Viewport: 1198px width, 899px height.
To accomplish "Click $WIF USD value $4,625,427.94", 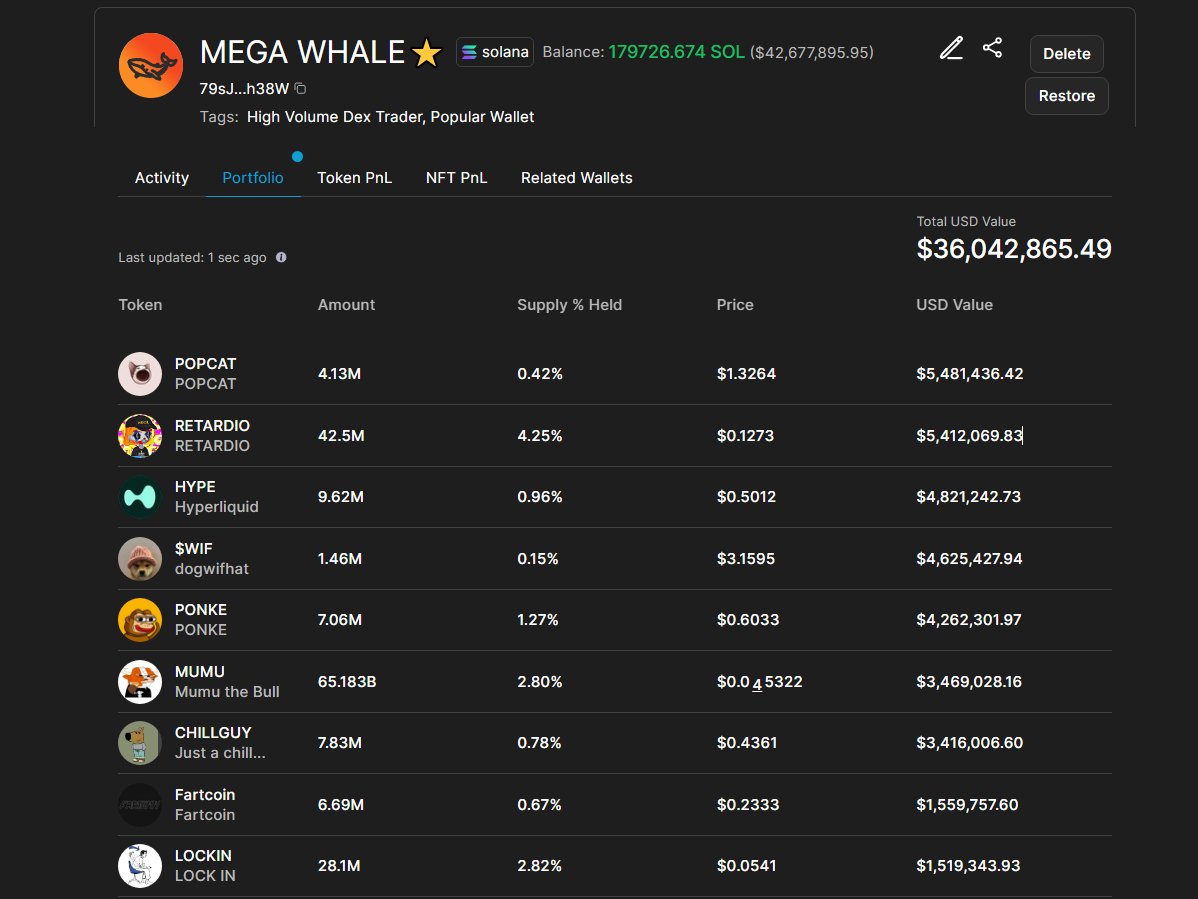I will [x=970, y=558].
